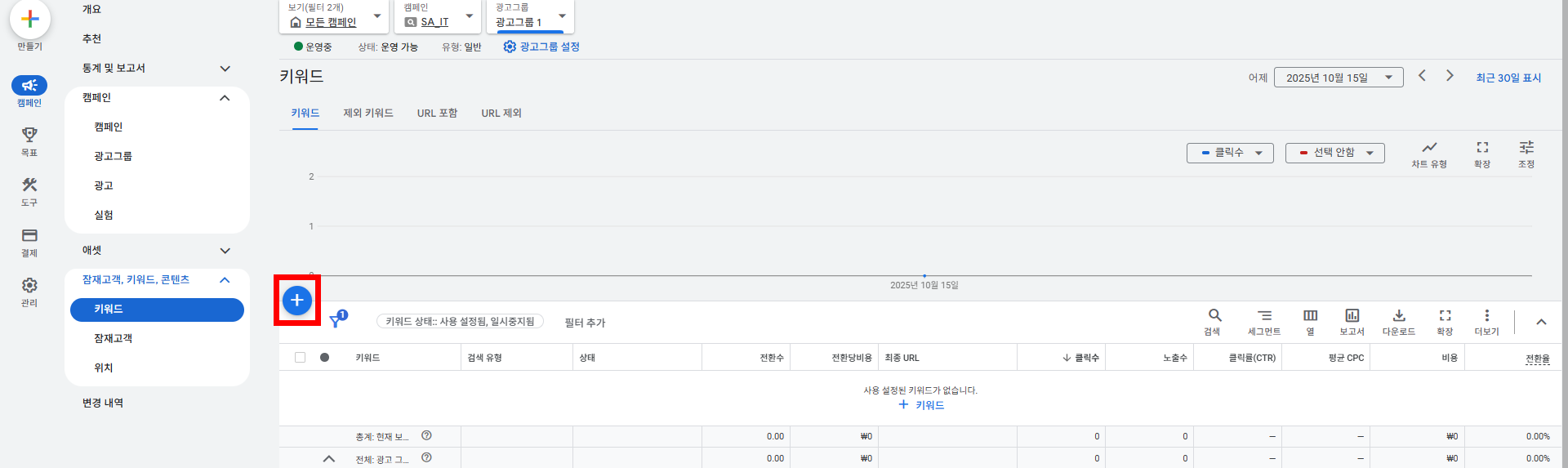Screen dimensions: 1568x468
Task: Select 잠재고객 in the left menu
Action: click(114, 338)
